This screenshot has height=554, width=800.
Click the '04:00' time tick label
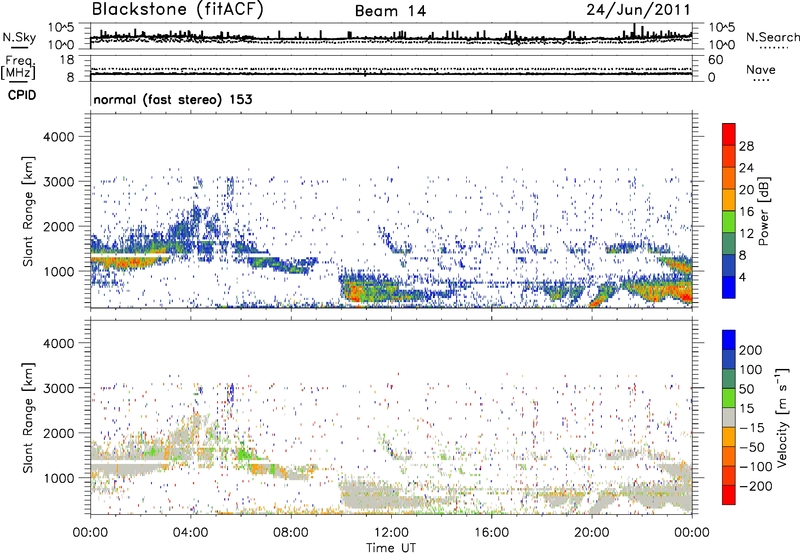tap(191, 533)
